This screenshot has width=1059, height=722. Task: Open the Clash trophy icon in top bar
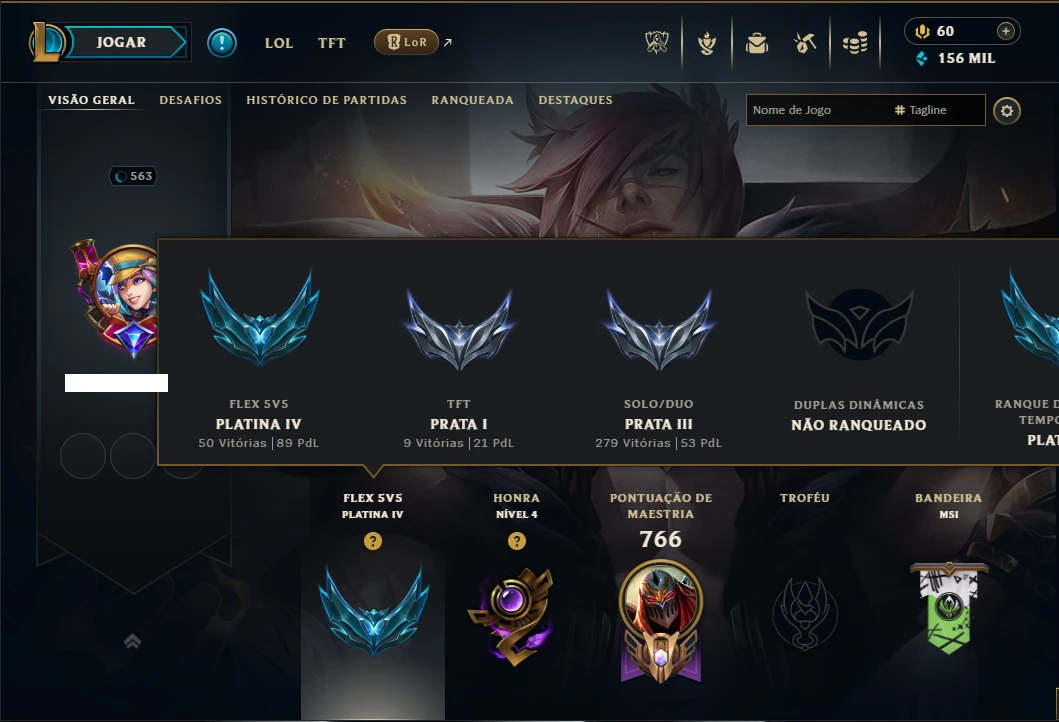click(656, 43)
